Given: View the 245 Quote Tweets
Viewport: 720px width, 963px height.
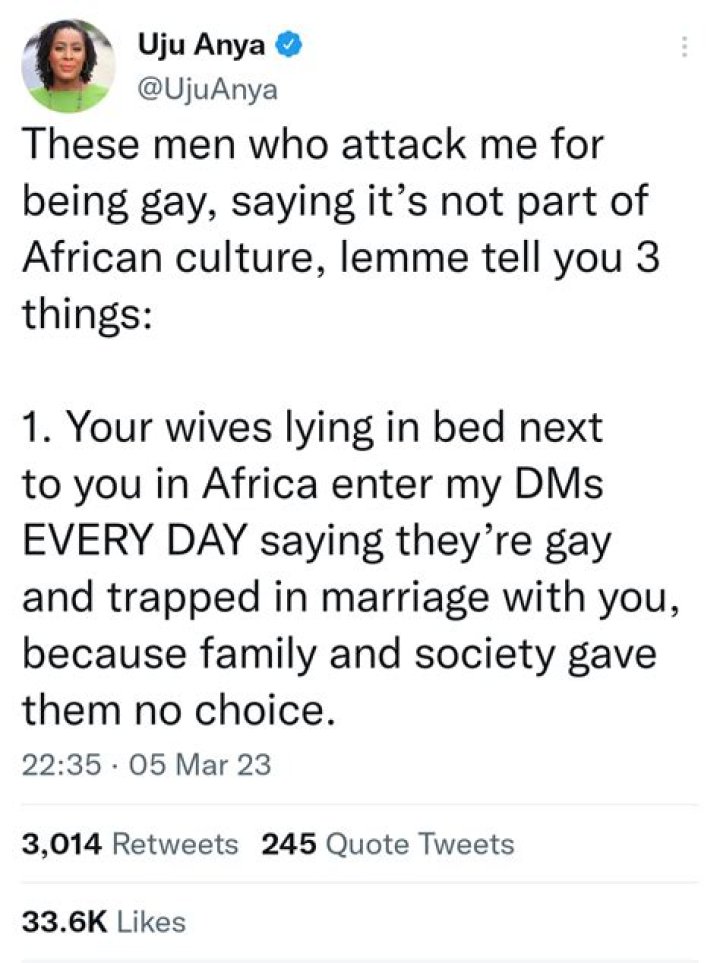Looking at the screenshot, I should click(x=384, y=843).
